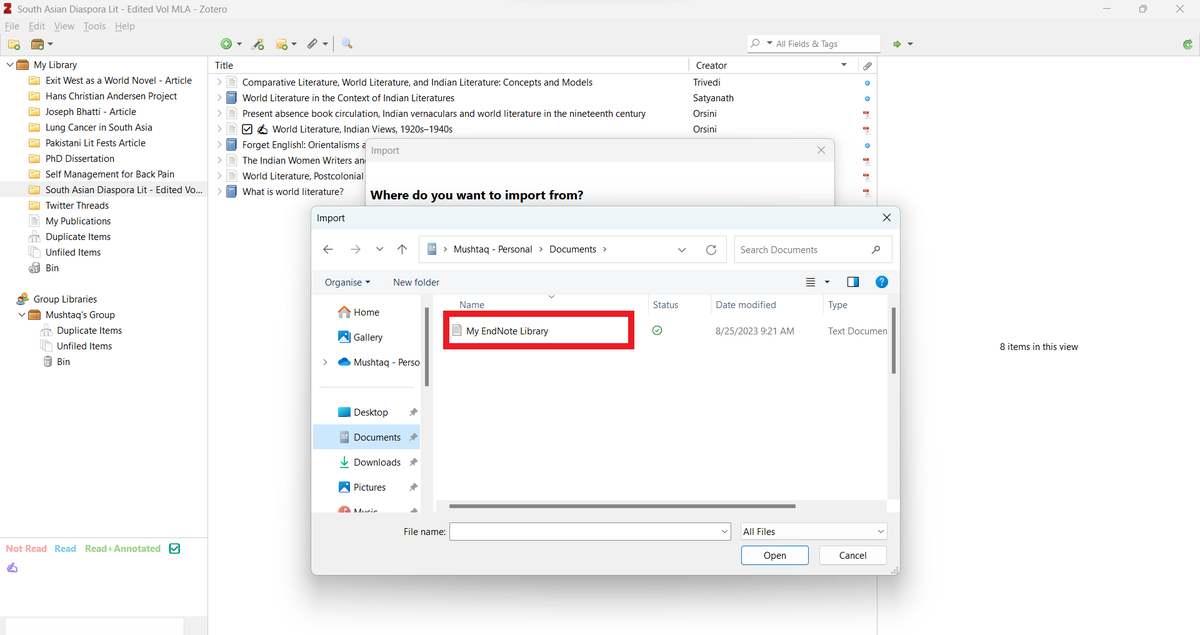Click Add Item by Identifier wand icon

click(259, 44)
